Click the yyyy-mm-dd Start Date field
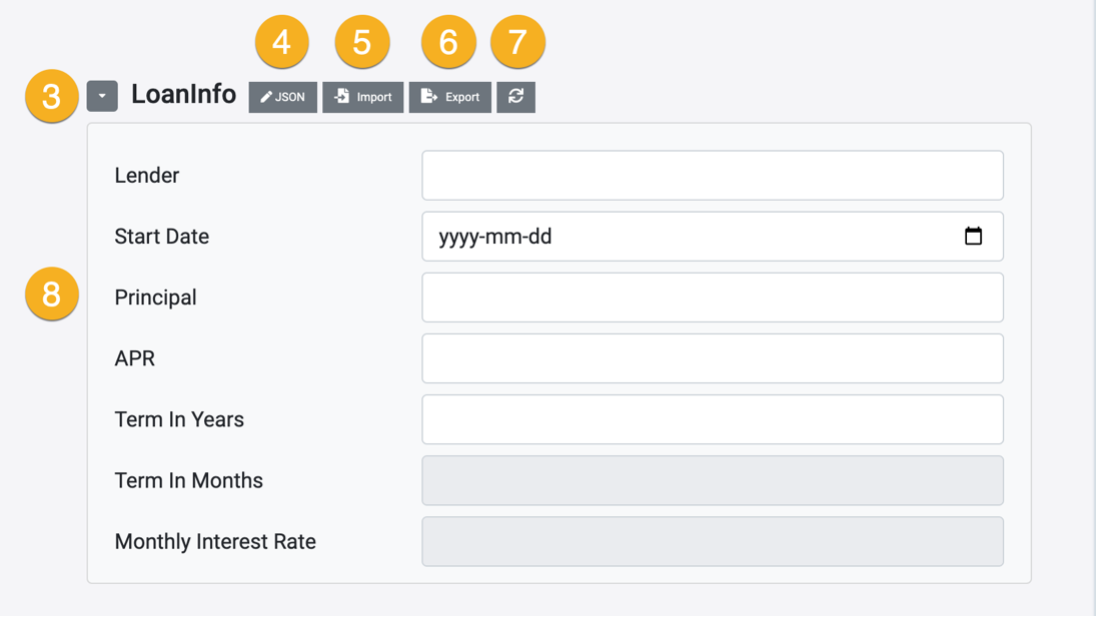Viewport: 1100px width, 620px height. click(x=690, y=237)
